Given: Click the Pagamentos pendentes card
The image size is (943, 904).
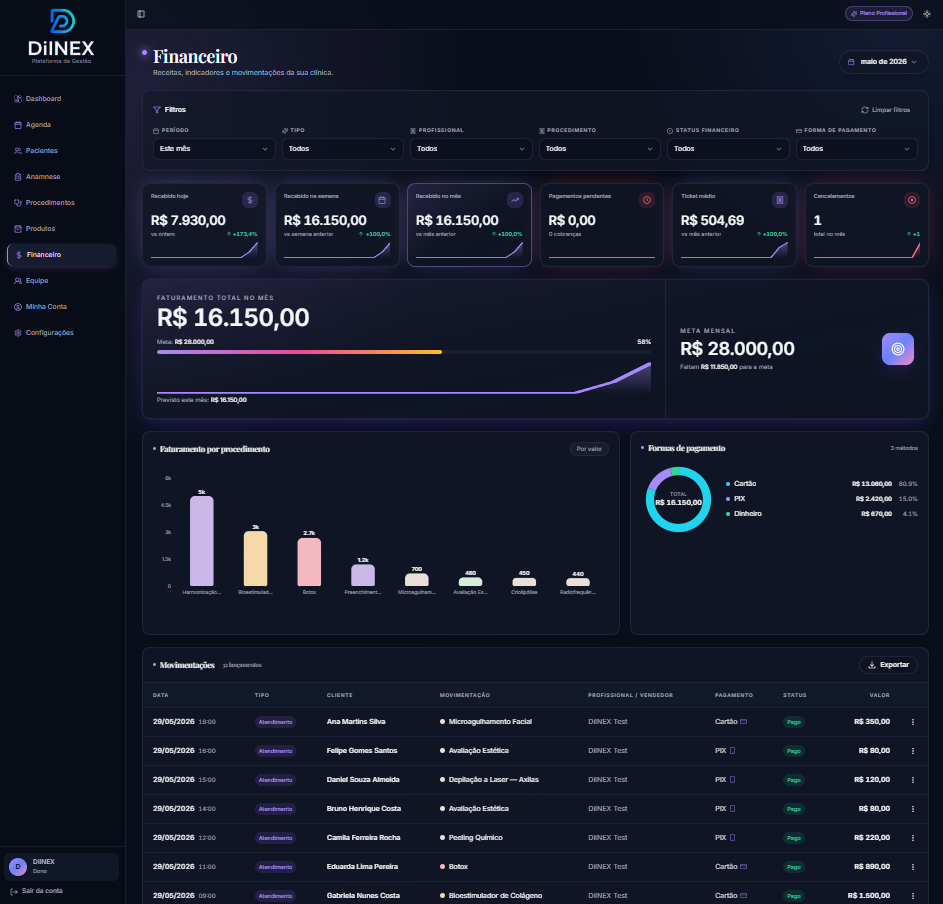Looking at the screenshot, I should [601, 225].
